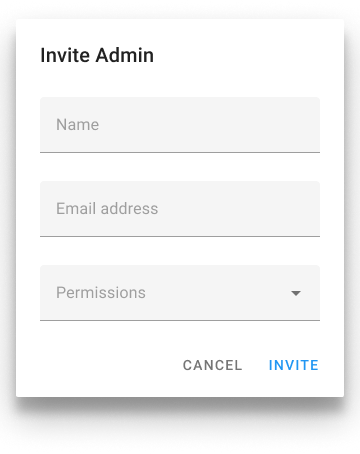Viewport: 360px width, 454px height.
Task: Send the admin invitation with INVITE
Action: (x=294, y=365)
